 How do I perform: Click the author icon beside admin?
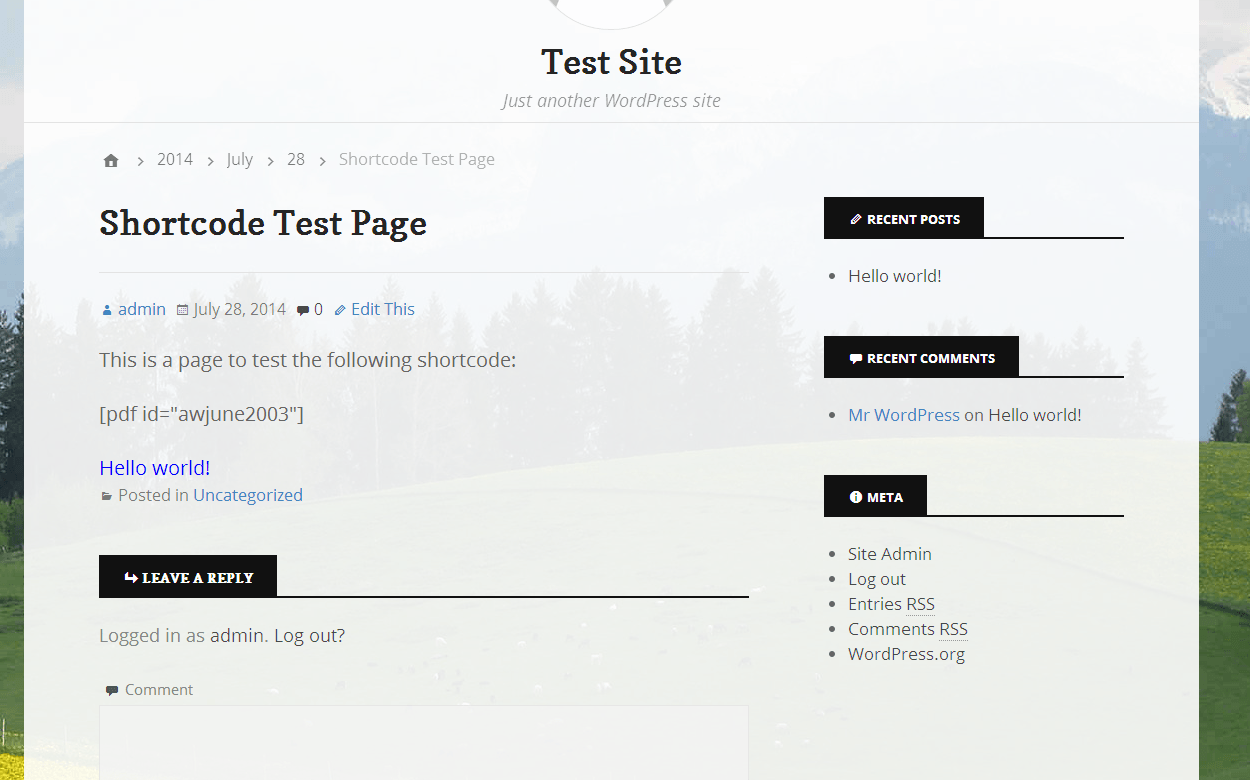[x=107, y=310]
